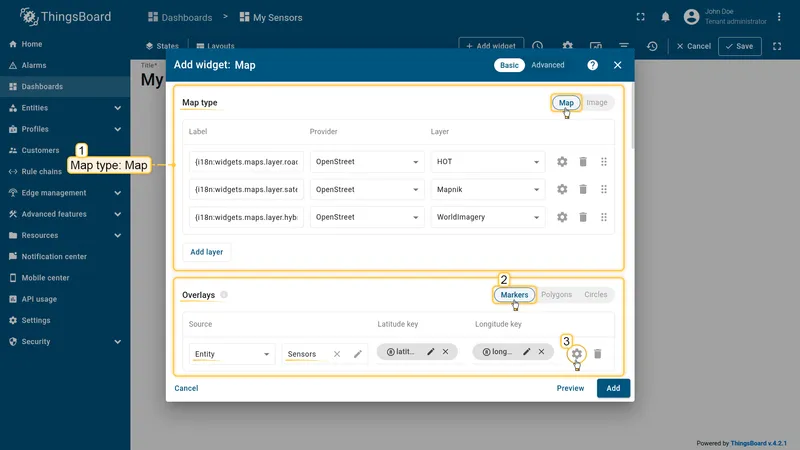Edit the latitude key chip
The height and width of the screenshot is (450, 800).
click(431, 352)
